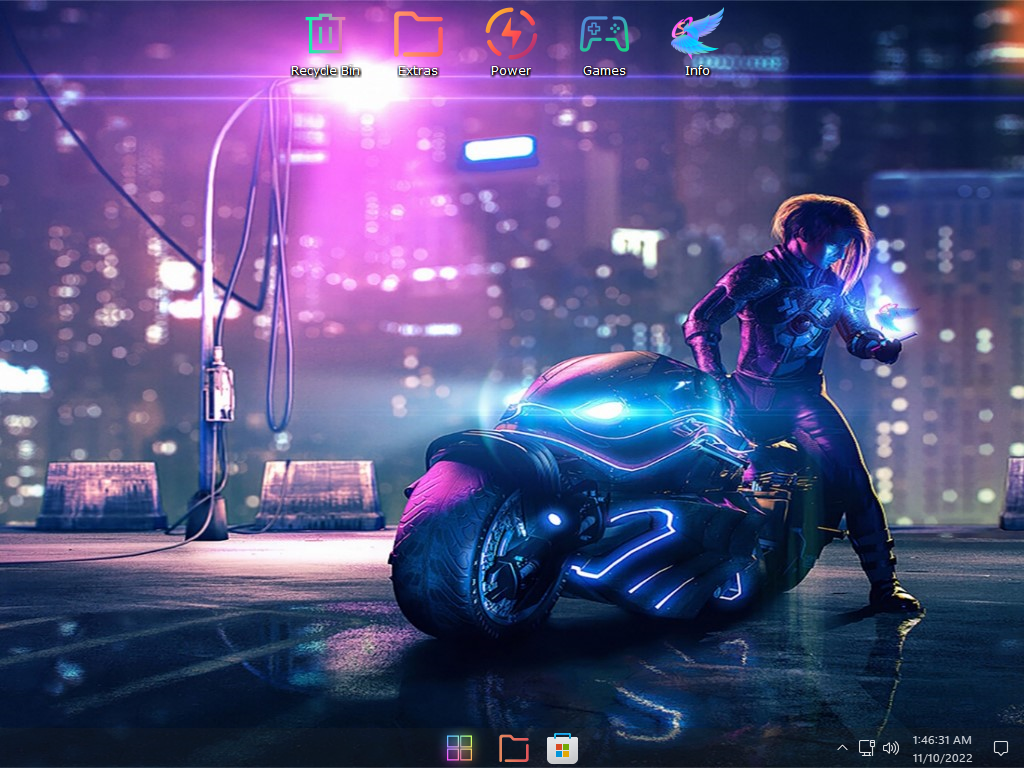Open the notification center icon
The width and height of the screenshot is (1024, 768).
tap(1000, 748)
